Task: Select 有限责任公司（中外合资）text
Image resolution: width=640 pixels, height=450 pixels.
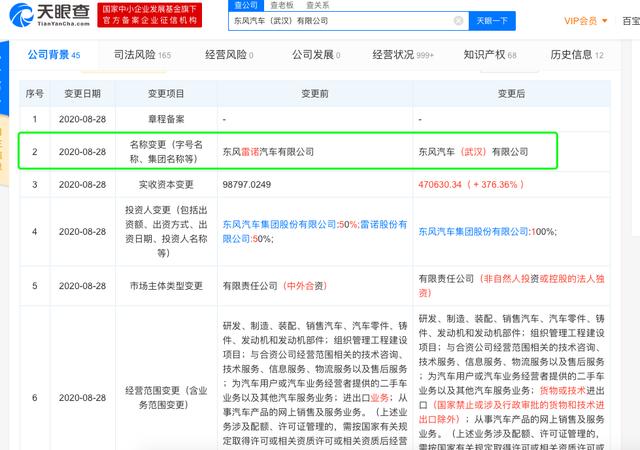Action: [275, 286]
